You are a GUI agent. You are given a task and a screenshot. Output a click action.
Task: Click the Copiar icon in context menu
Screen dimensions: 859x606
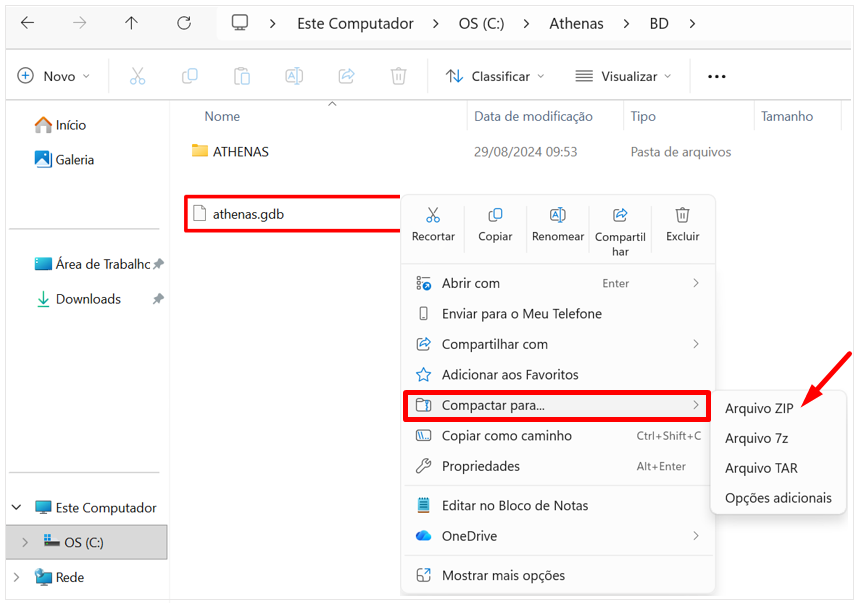click(495, 215)
